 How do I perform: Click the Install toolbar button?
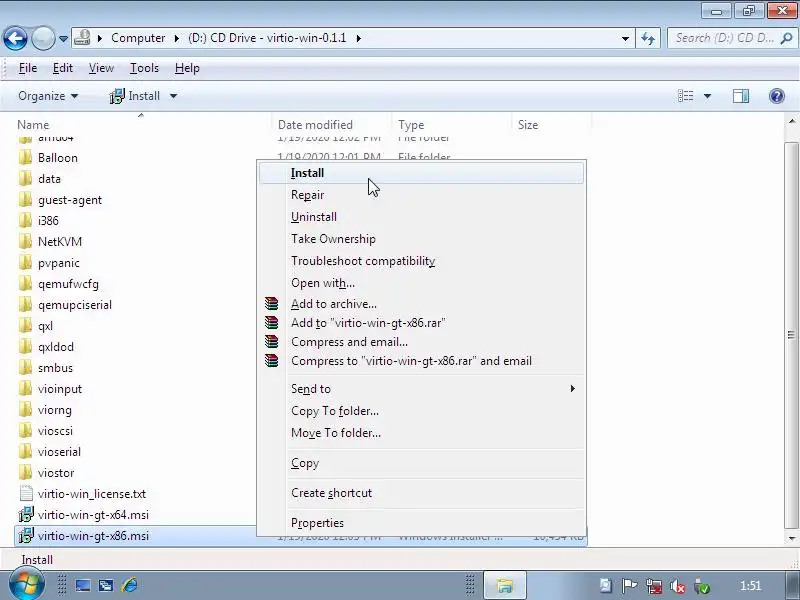(x=135, y=96)
